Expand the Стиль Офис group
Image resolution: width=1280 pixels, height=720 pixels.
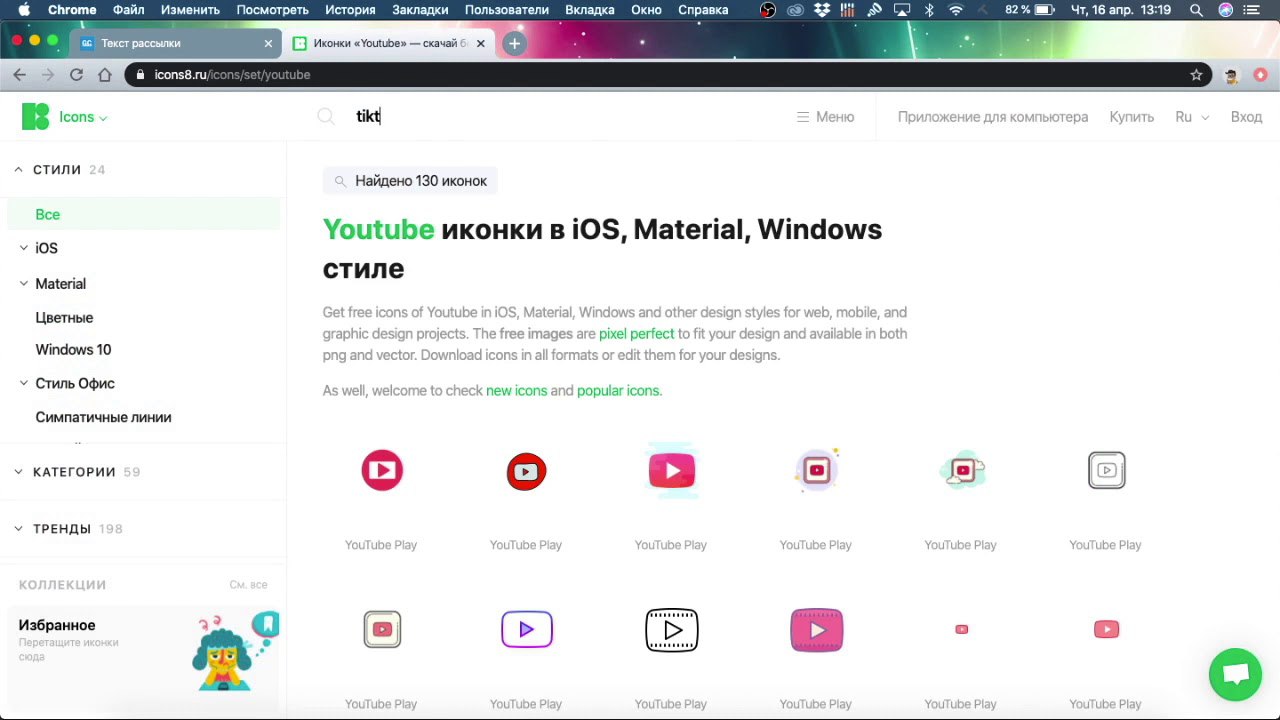24,383
